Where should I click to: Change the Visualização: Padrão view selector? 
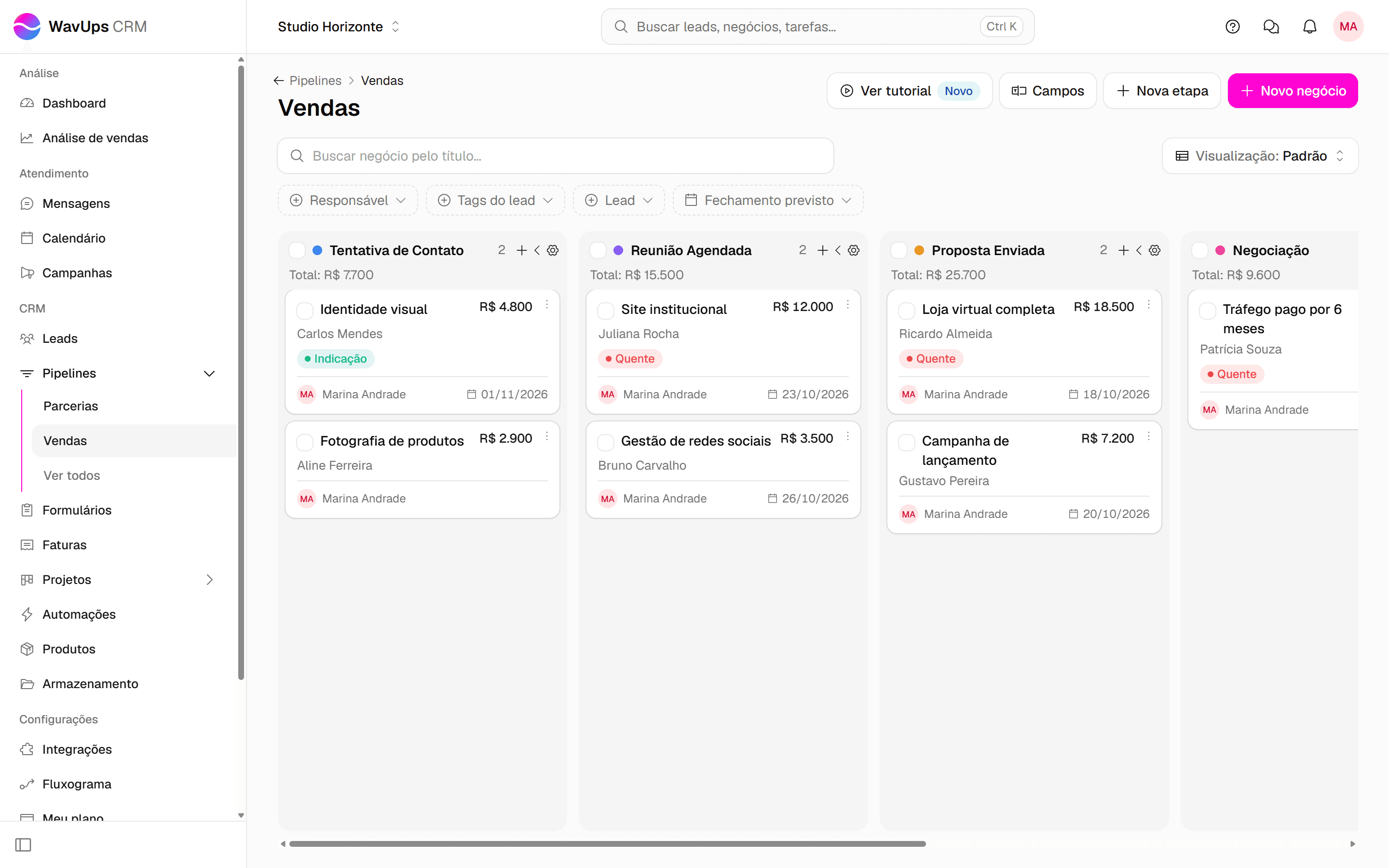[x=1260, y=156]
